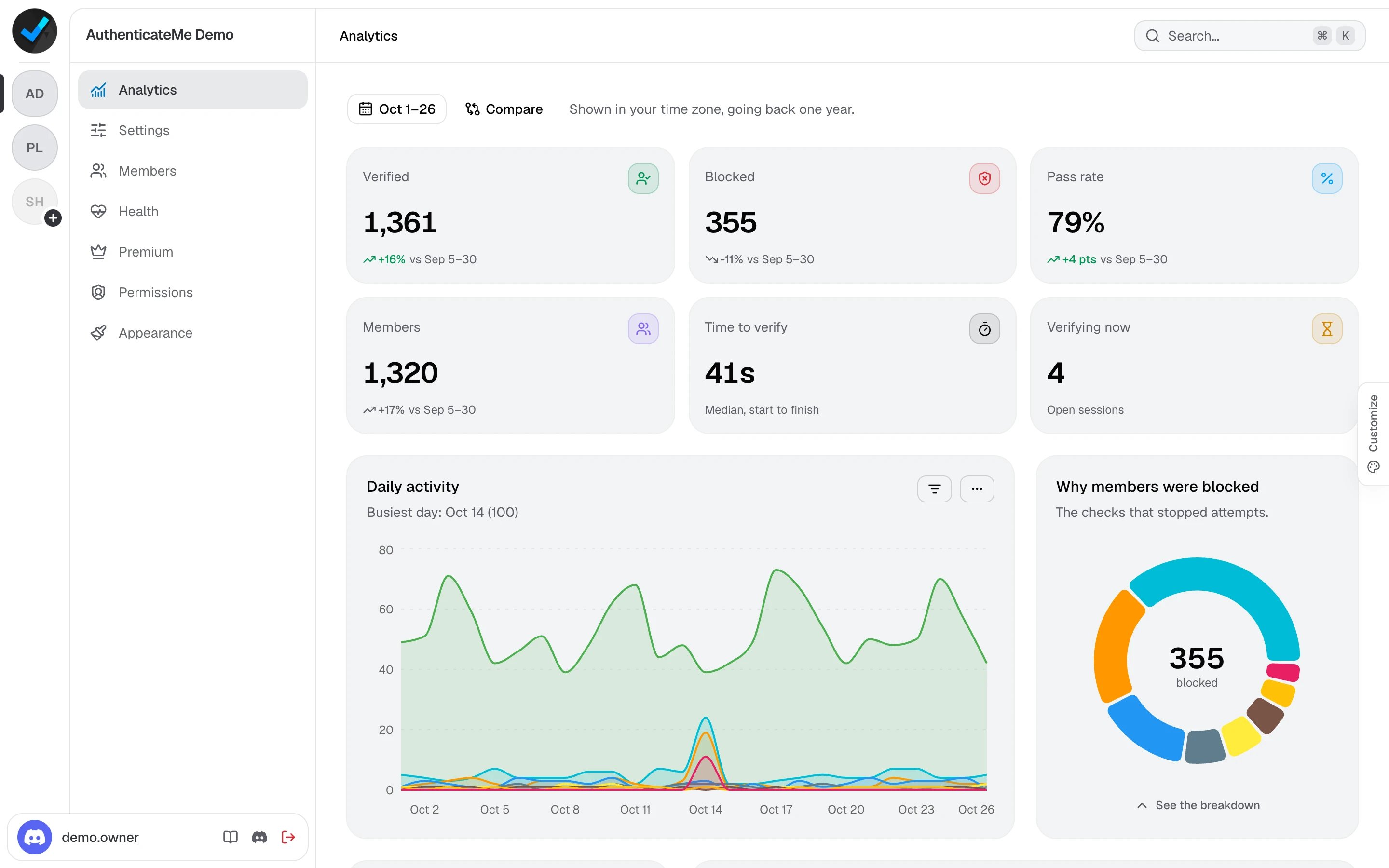Click the 79% pass rate value
Image resolution: width=1389 pixels, height=868 pixels.
(1076, 222)
